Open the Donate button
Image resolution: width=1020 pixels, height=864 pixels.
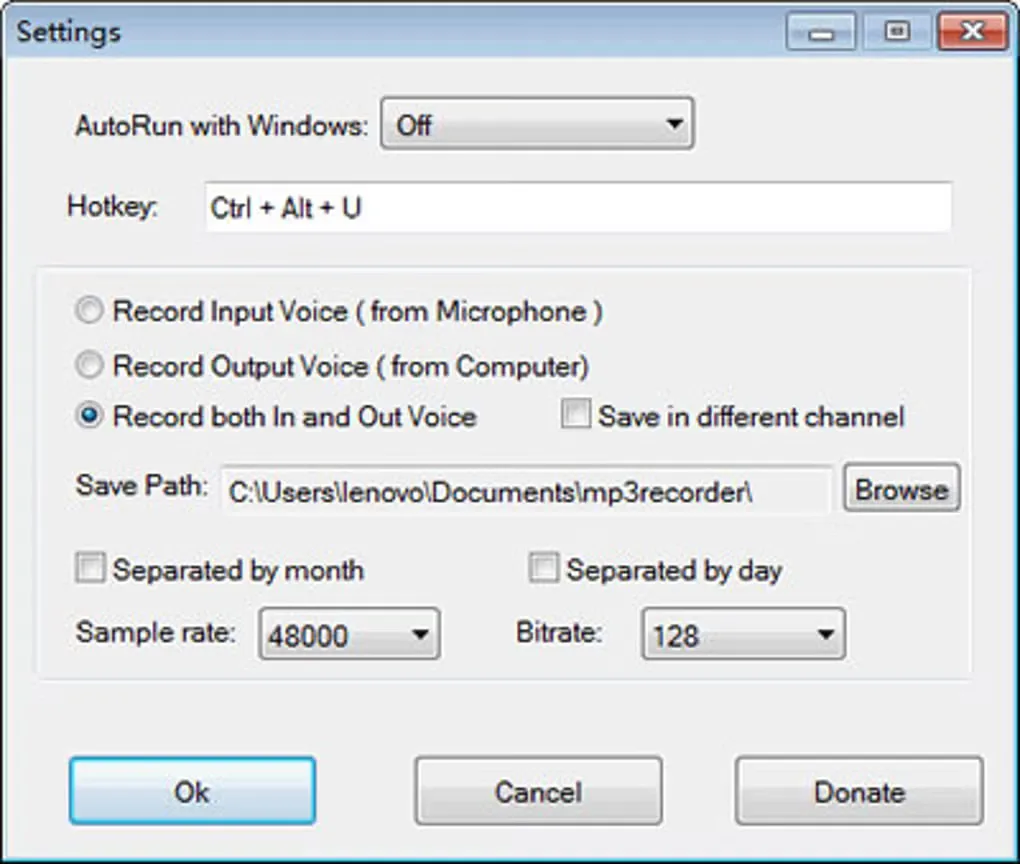pos(859,791)
